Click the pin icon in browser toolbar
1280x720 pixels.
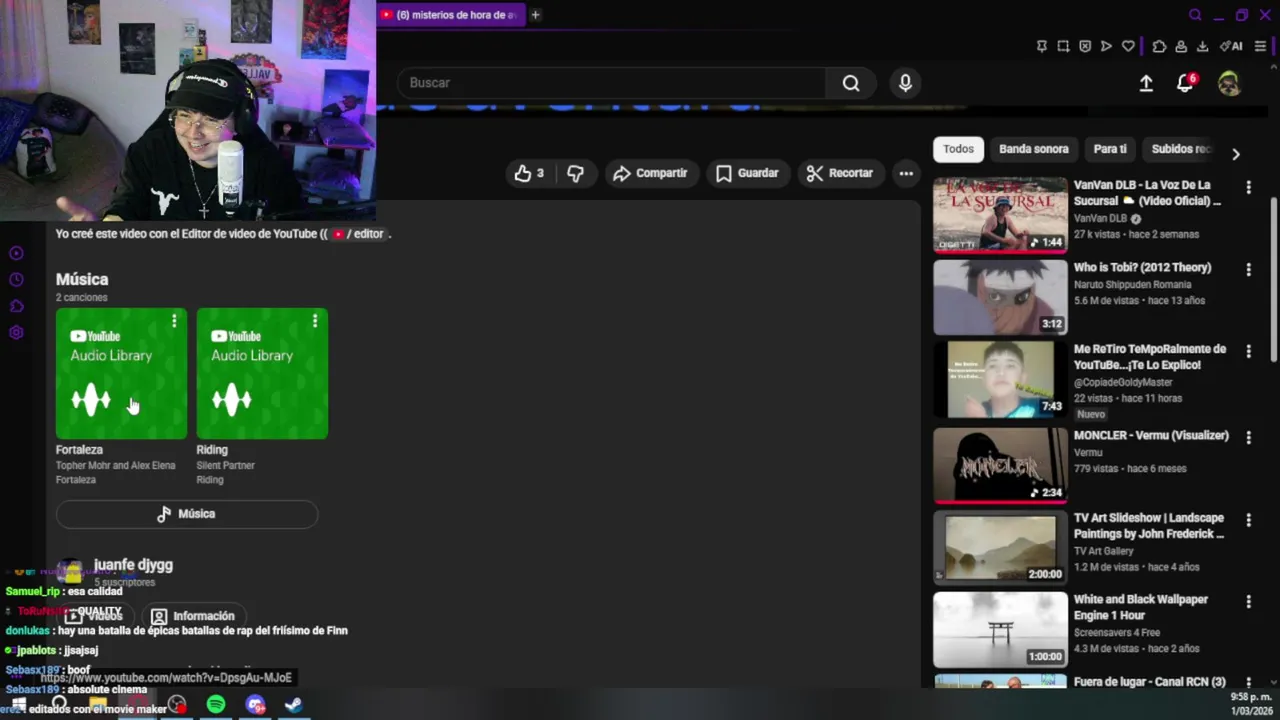point(1041,46)
